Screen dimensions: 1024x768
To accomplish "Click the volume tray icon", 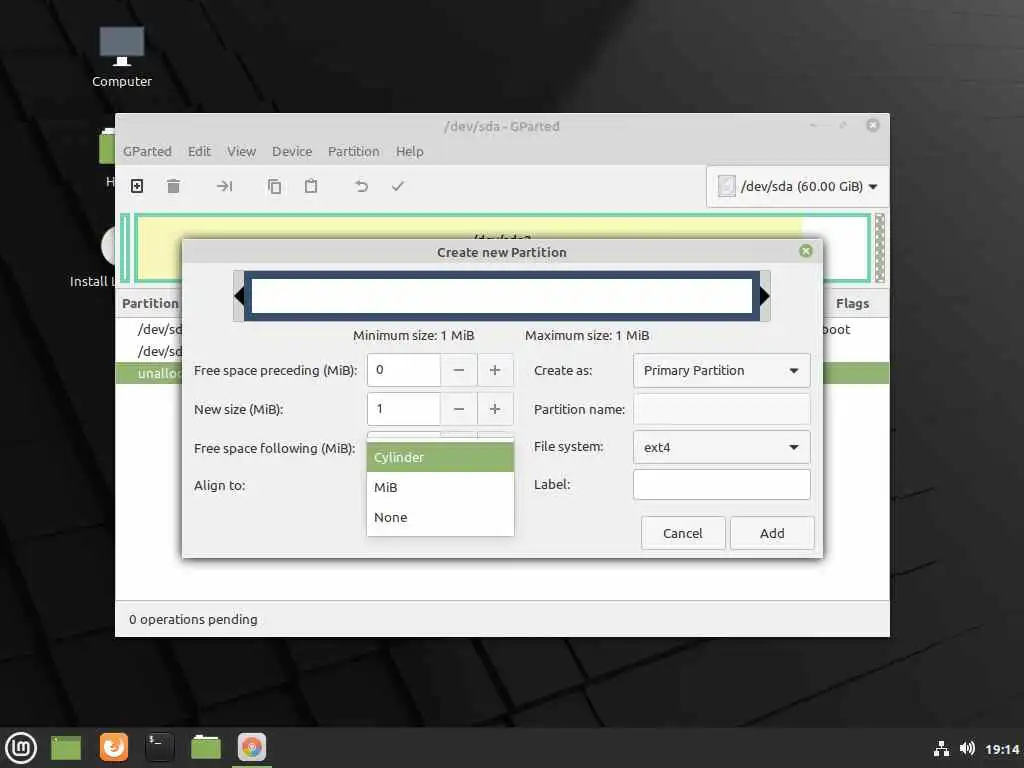I will (967, 748).
